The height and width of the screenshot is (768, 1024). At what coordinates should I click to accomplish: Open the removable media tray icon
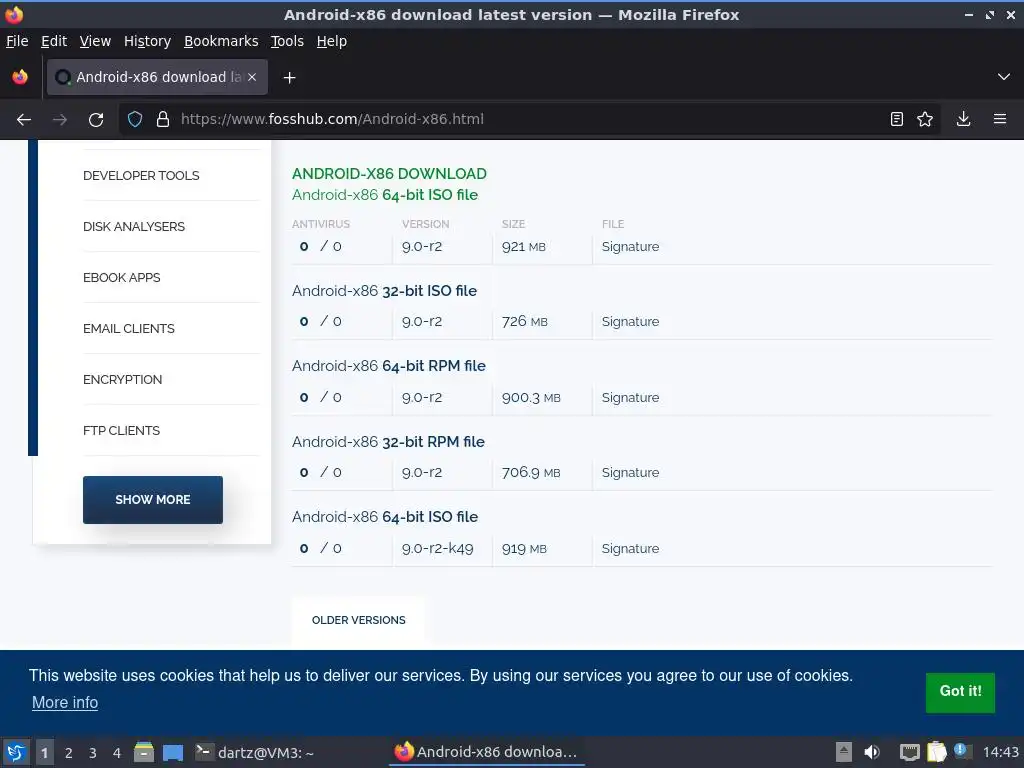pos(844,752)
